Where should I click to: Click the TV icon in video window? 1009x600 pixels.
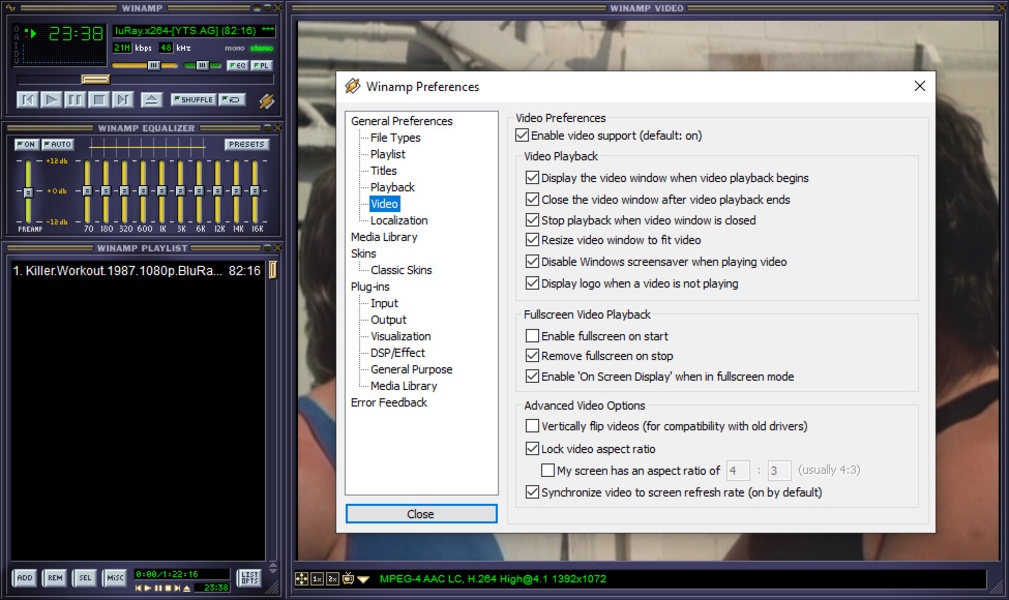tap(348, 579)
